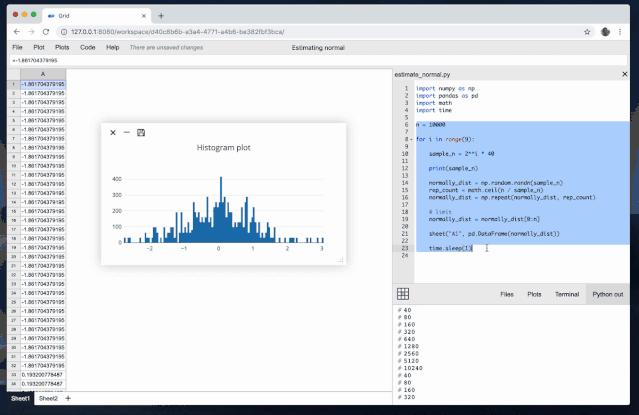Select the Python out tab
This screenshot has height=415, width=639.
point(608,295)
